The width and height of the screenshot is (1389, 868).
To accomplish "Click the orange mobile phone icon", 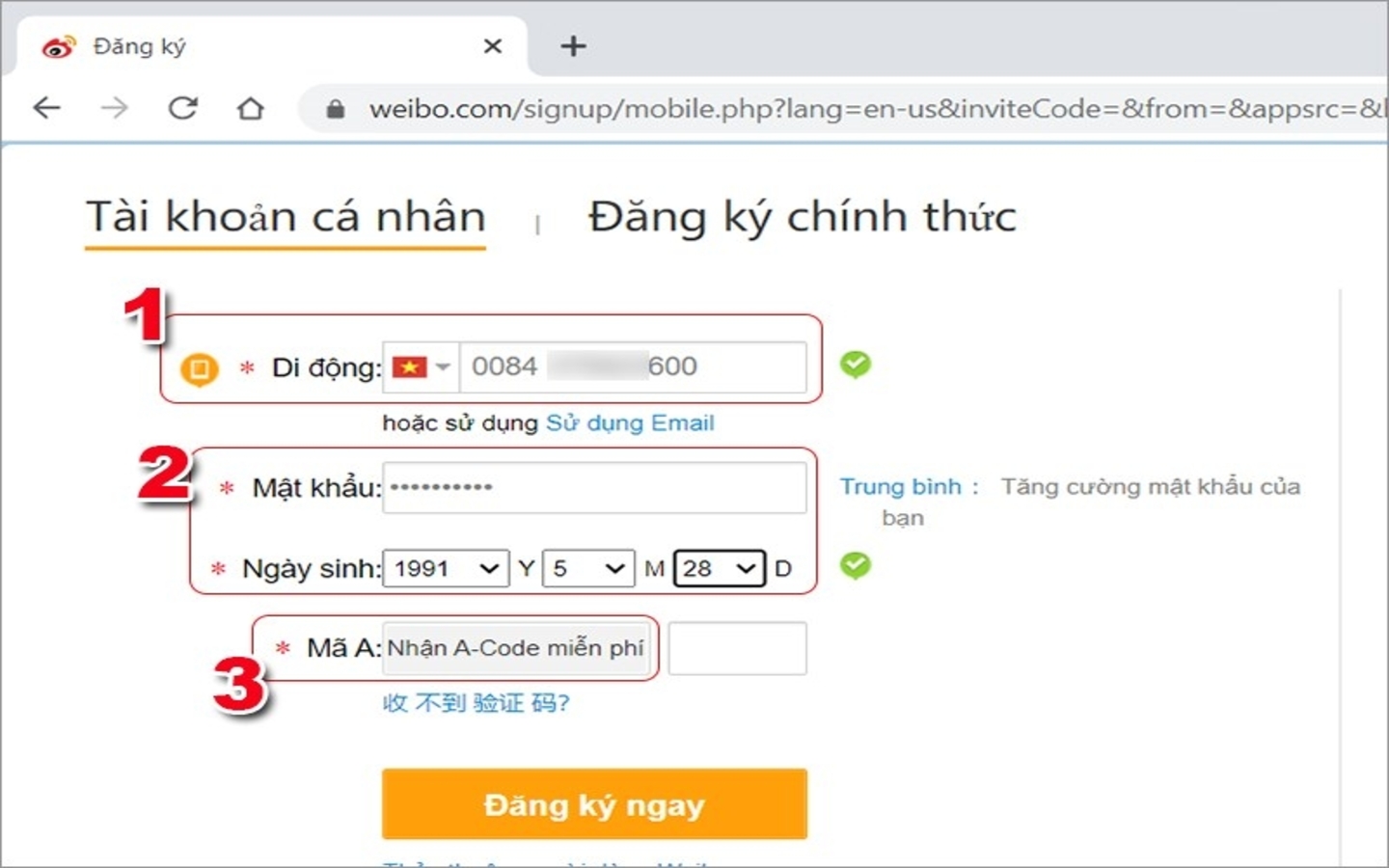I will pyautogui.click(x=198, y=367).
